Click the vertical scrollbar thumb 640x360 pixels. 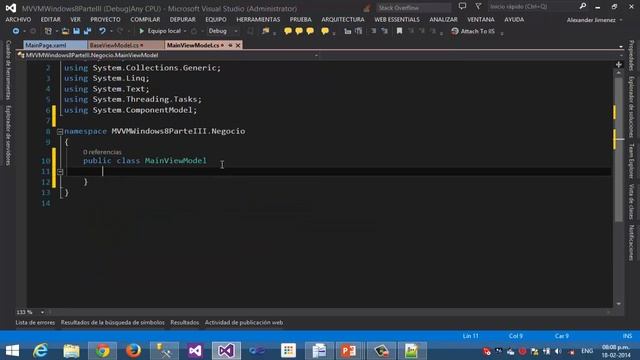tap(619, 149)
